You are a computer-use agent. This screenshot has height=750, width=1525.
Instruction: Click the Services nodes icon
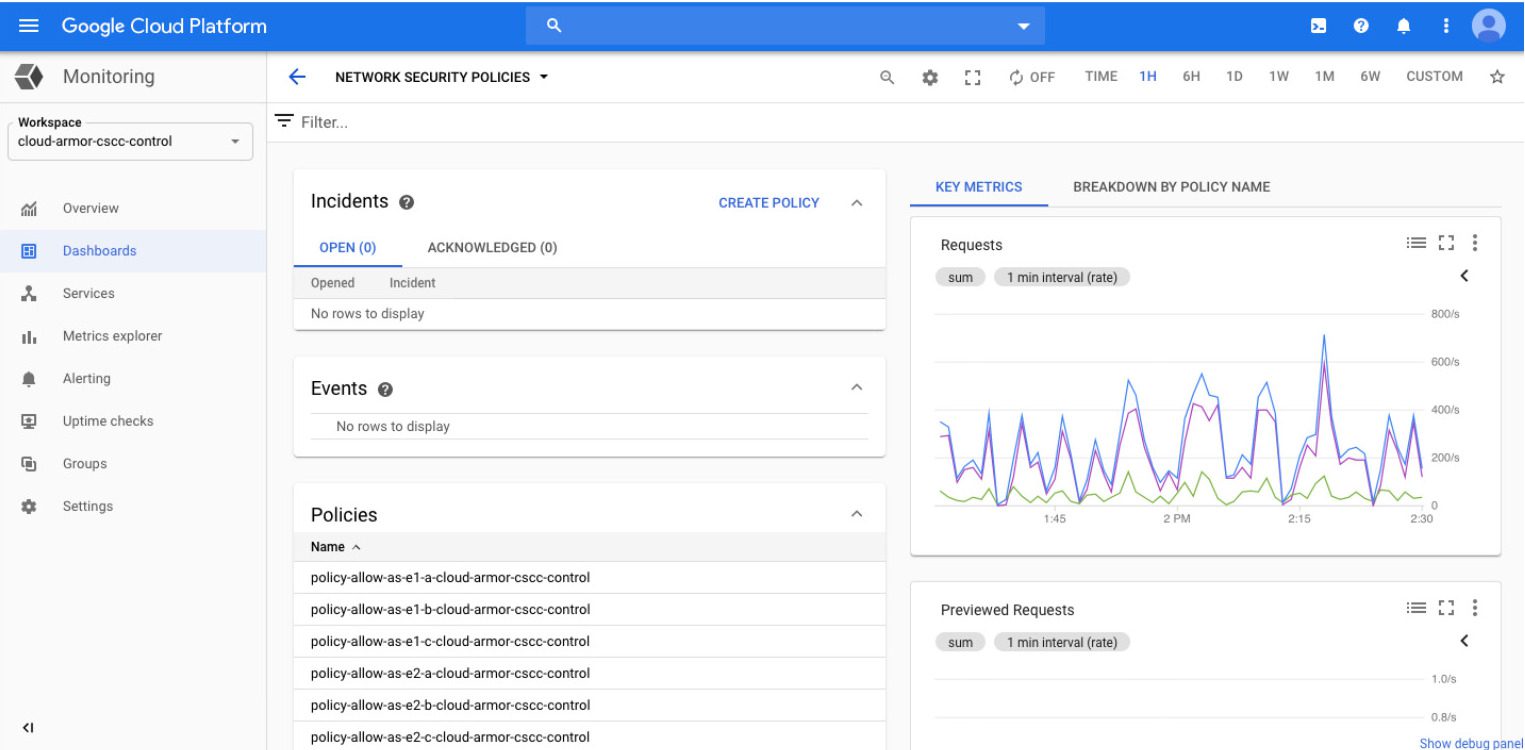[29, 293]
